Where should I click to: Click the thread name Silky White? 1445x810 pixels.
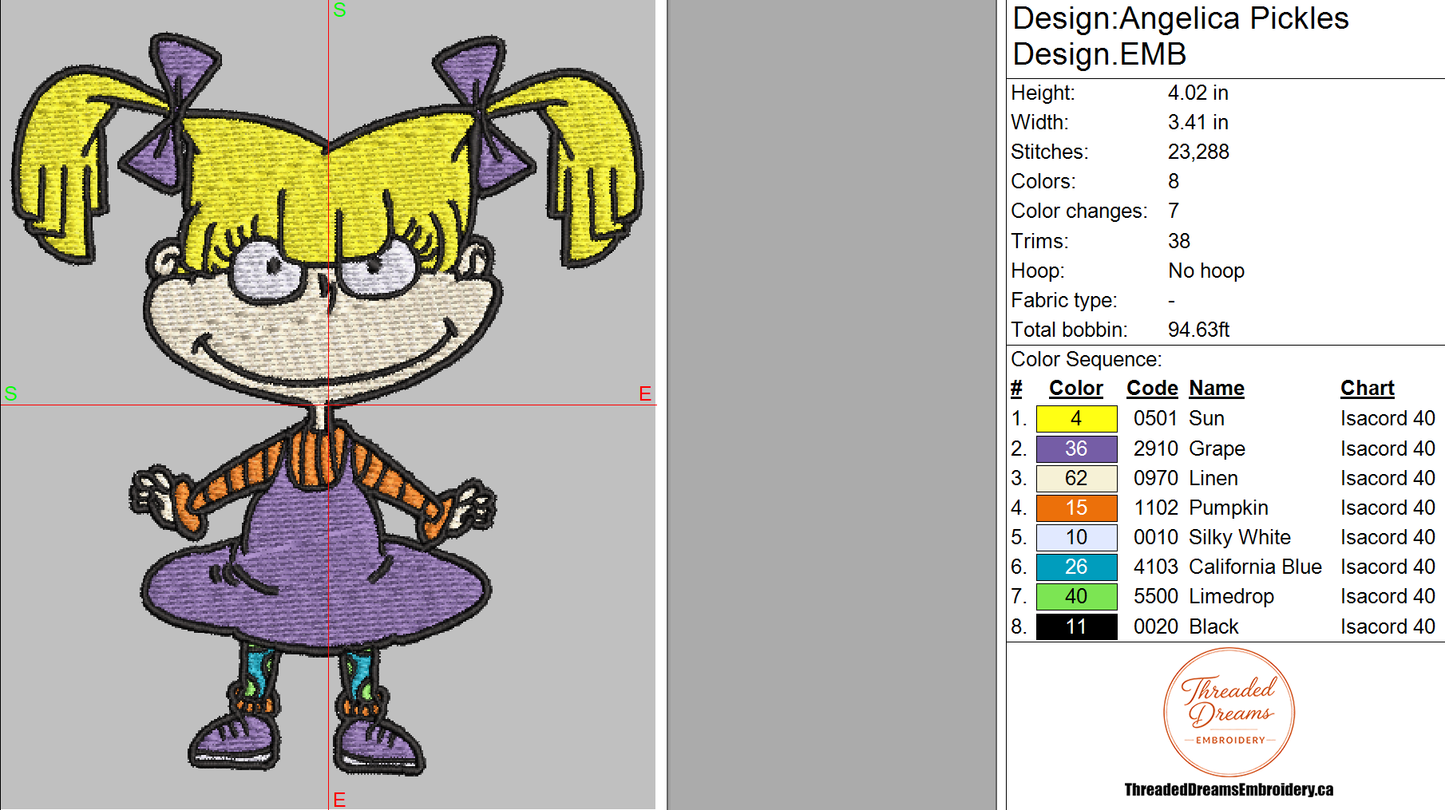(x=1240, y=538)
